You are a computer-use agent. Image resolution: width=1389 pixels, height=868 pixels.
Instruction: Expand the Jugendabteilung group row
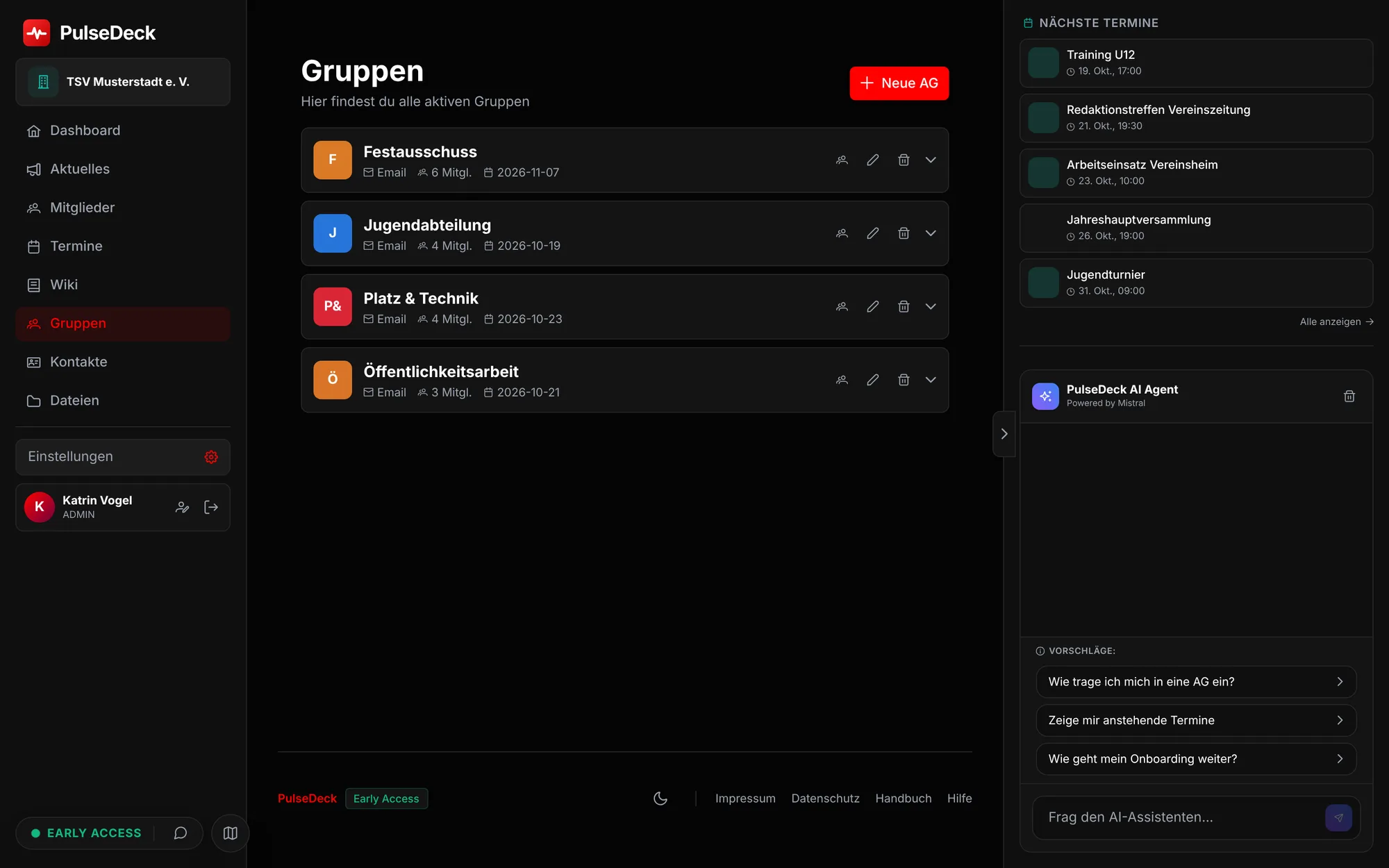[931, 233]
